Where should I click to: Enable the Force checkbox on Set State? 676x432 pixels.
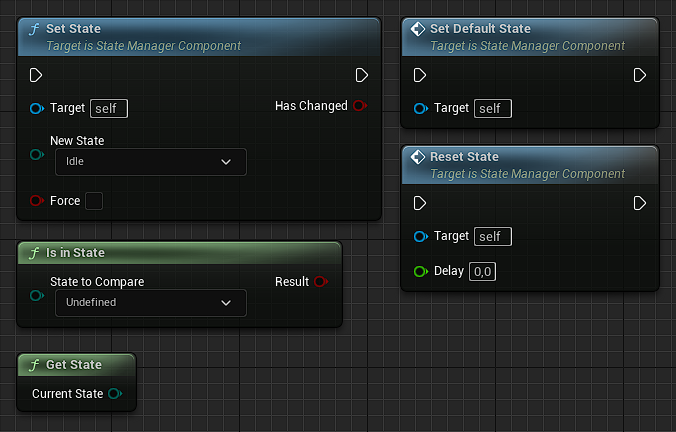tap(94, 201)
